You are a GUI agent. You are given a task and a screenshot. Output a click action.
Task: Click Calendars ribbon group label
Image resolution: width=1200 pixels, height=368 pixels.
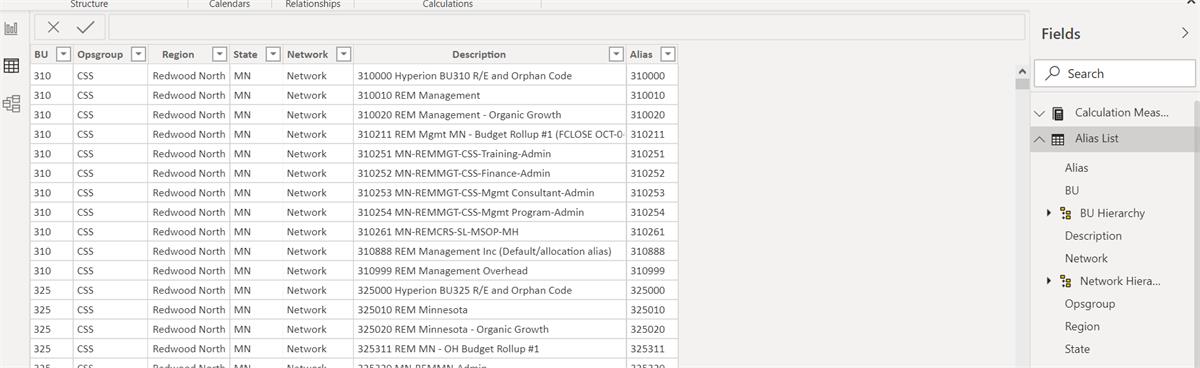click(x=229, y=4)
